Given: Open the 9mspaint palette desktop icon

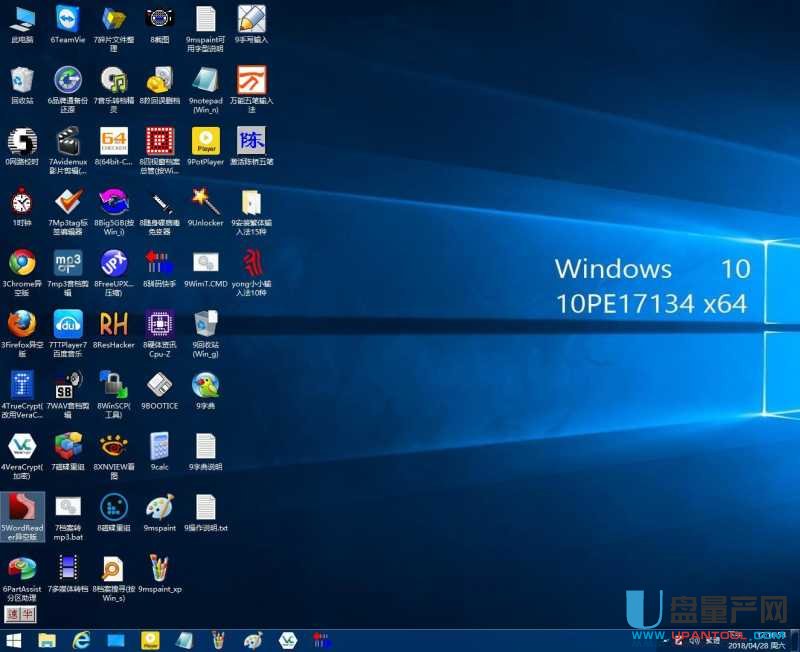Looking at the screenshot, I should tap(160, 513).
